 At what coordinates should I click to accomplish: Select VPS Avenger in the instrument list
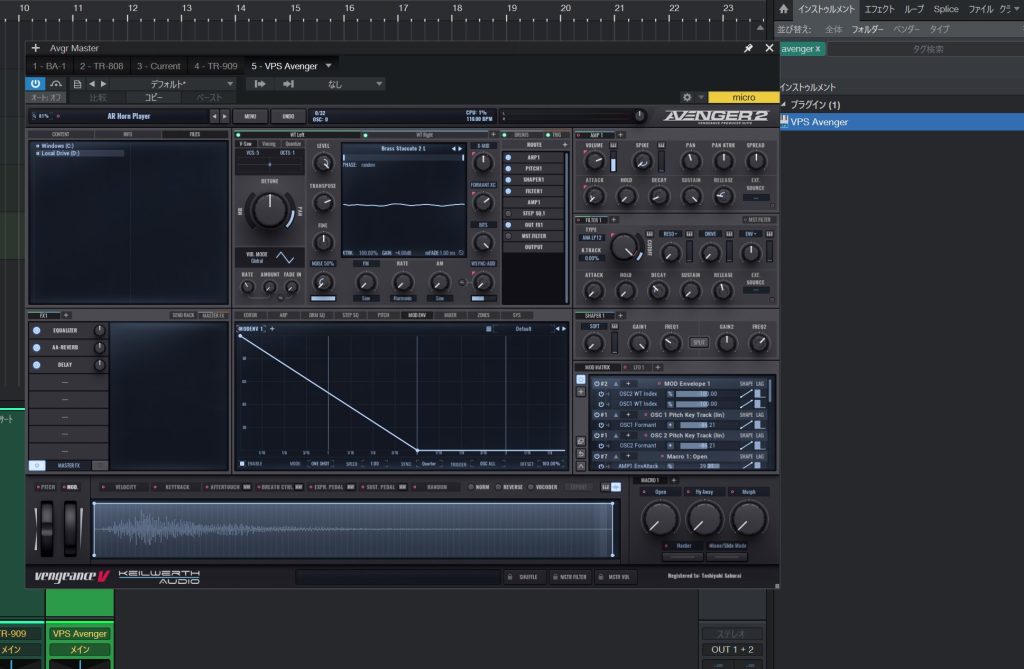(x=820, y=122)
